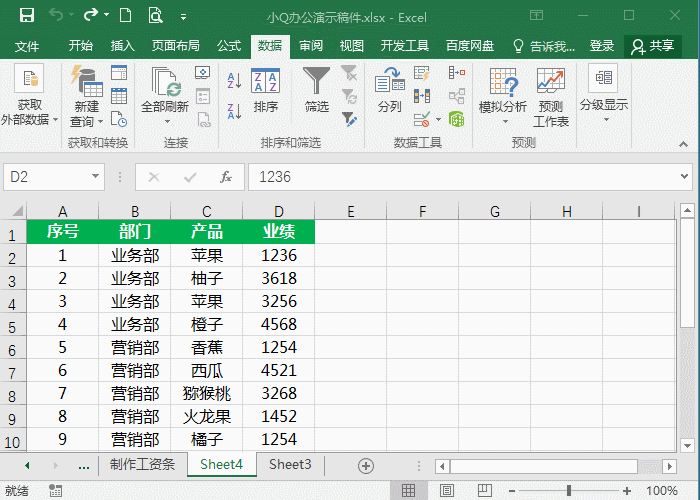
Task: Save the workbook with the floppy icon
Action: point(27,16)
